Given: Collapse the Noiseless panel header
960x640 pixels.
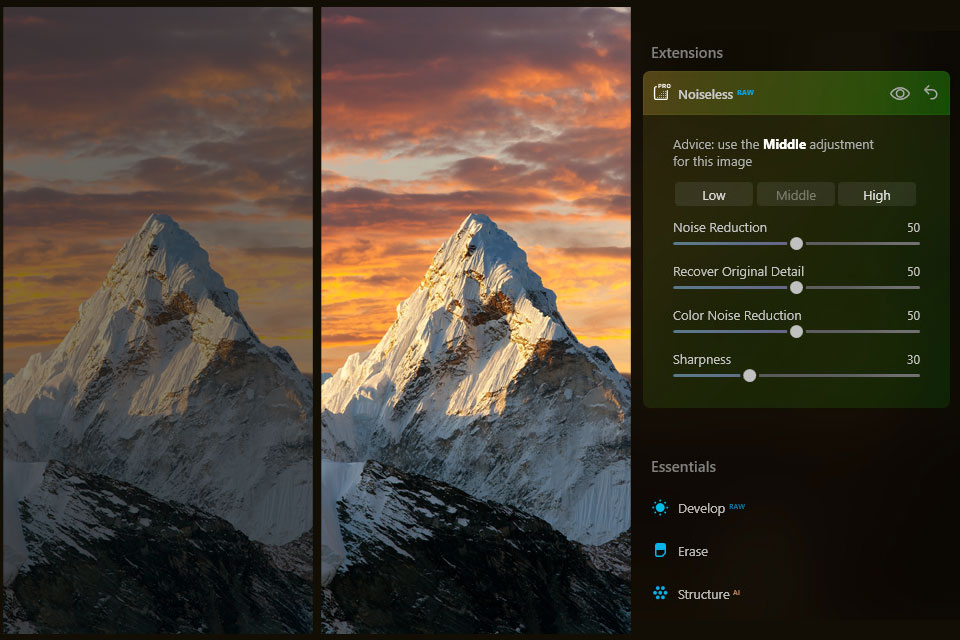Looking at the screenshot, I should [x=796, y=93].
